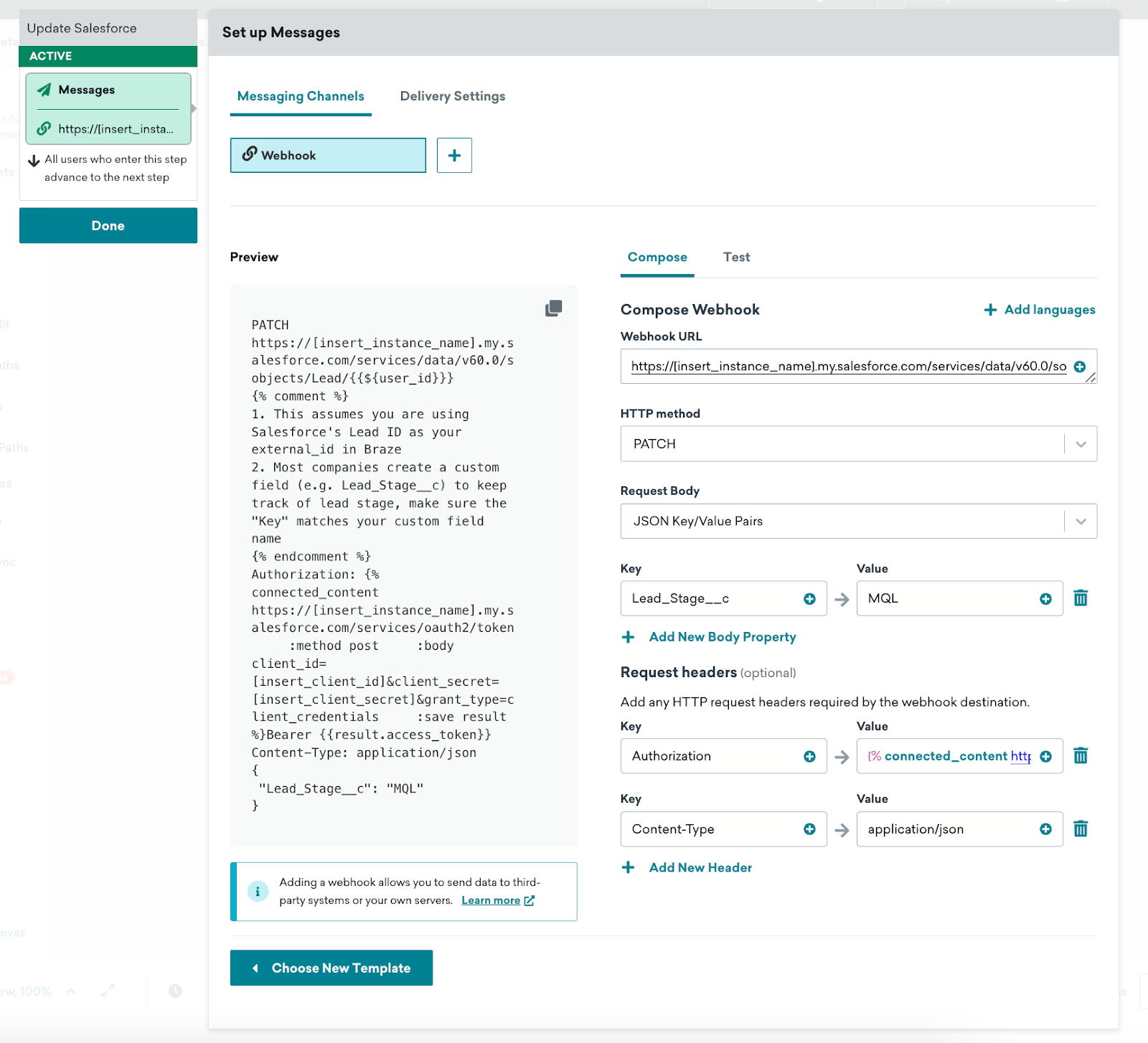Select the Messages step card in sidebar
The height and width of the screenshot is (1043, 1148).
point(108,108)
